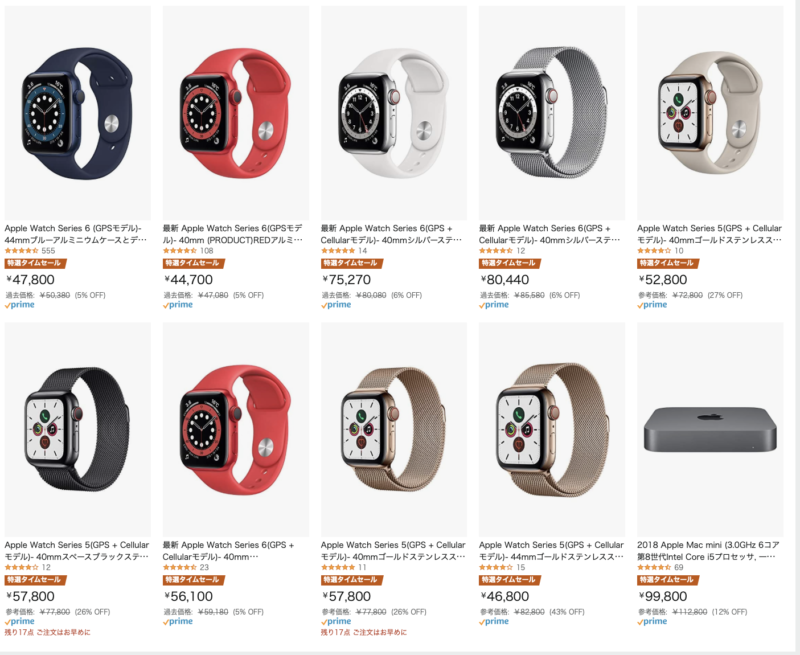Click the 特選タイムセール badge on the ¥46,800 watch
The image size is (800, 655).
click(510, 580)
